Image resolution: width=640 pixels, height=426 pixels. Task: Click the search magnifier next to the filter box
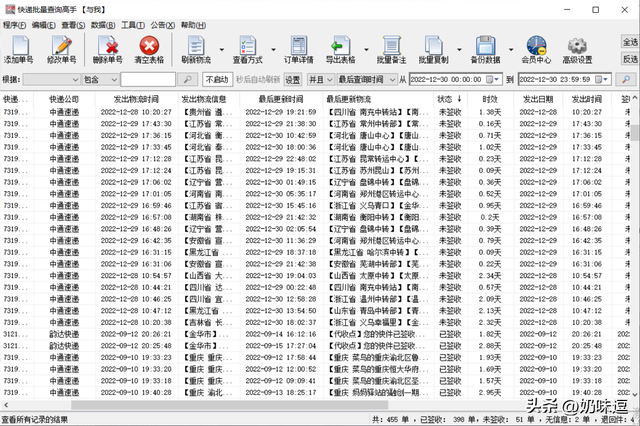click(187, 79)
